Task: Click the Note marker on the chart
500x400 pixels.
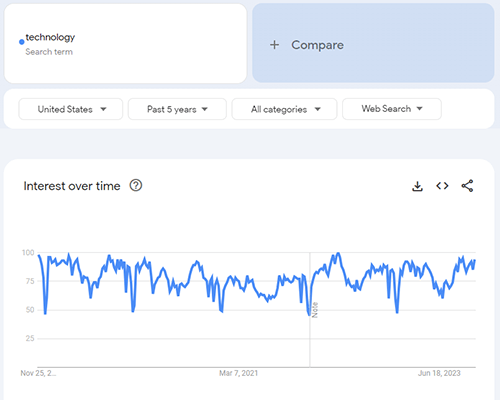Action: (x=315, y=310)
